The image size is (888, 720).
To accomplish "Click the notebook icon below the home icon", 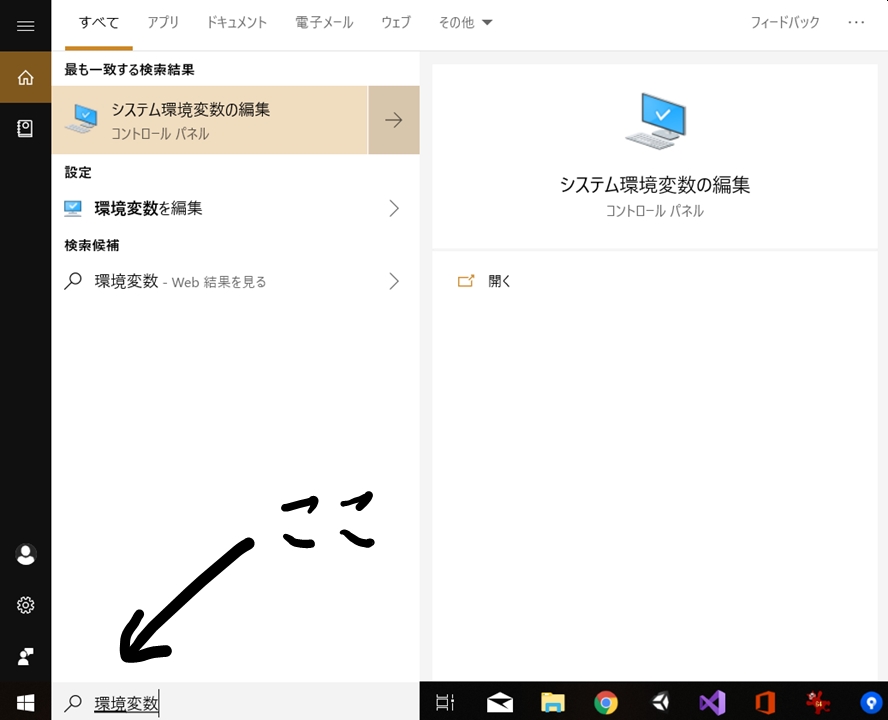I will [25, 128].
